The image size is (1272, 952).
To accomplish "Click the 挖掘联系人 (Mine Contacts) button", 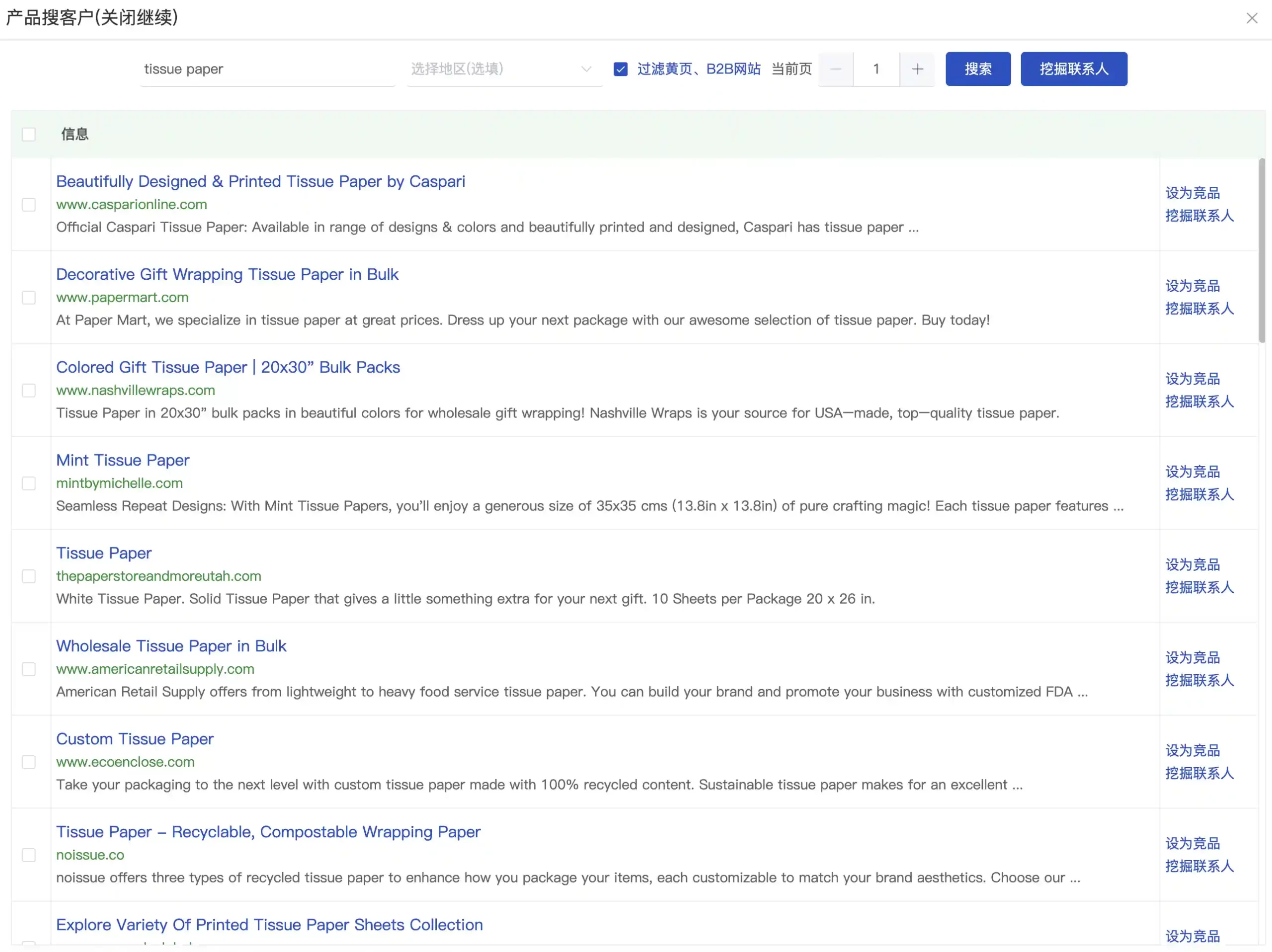I will pos(1074,68).
